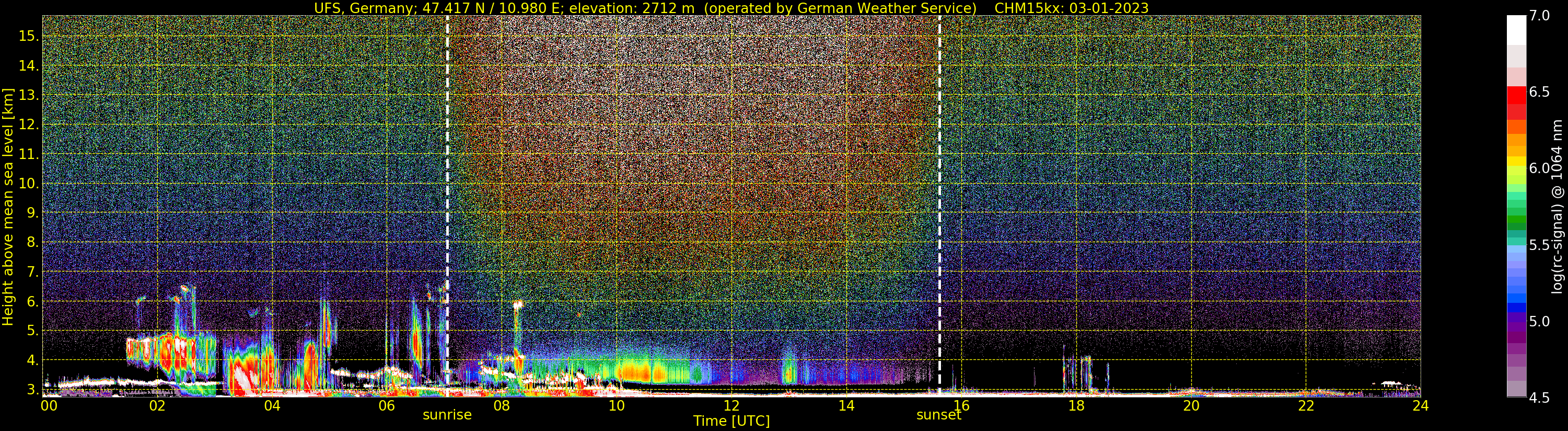The height and width of the screenshot is (431, 1568).
Task: Click the "6.5" colorbar tick label
Action: click(x=1540, y=92)
